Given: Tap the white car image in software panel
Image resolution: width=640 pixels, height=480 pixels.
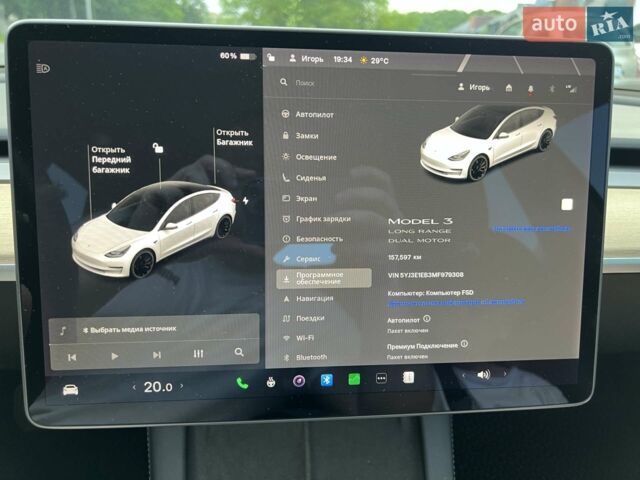Looking at the screenshot, I should pos(488,142).
